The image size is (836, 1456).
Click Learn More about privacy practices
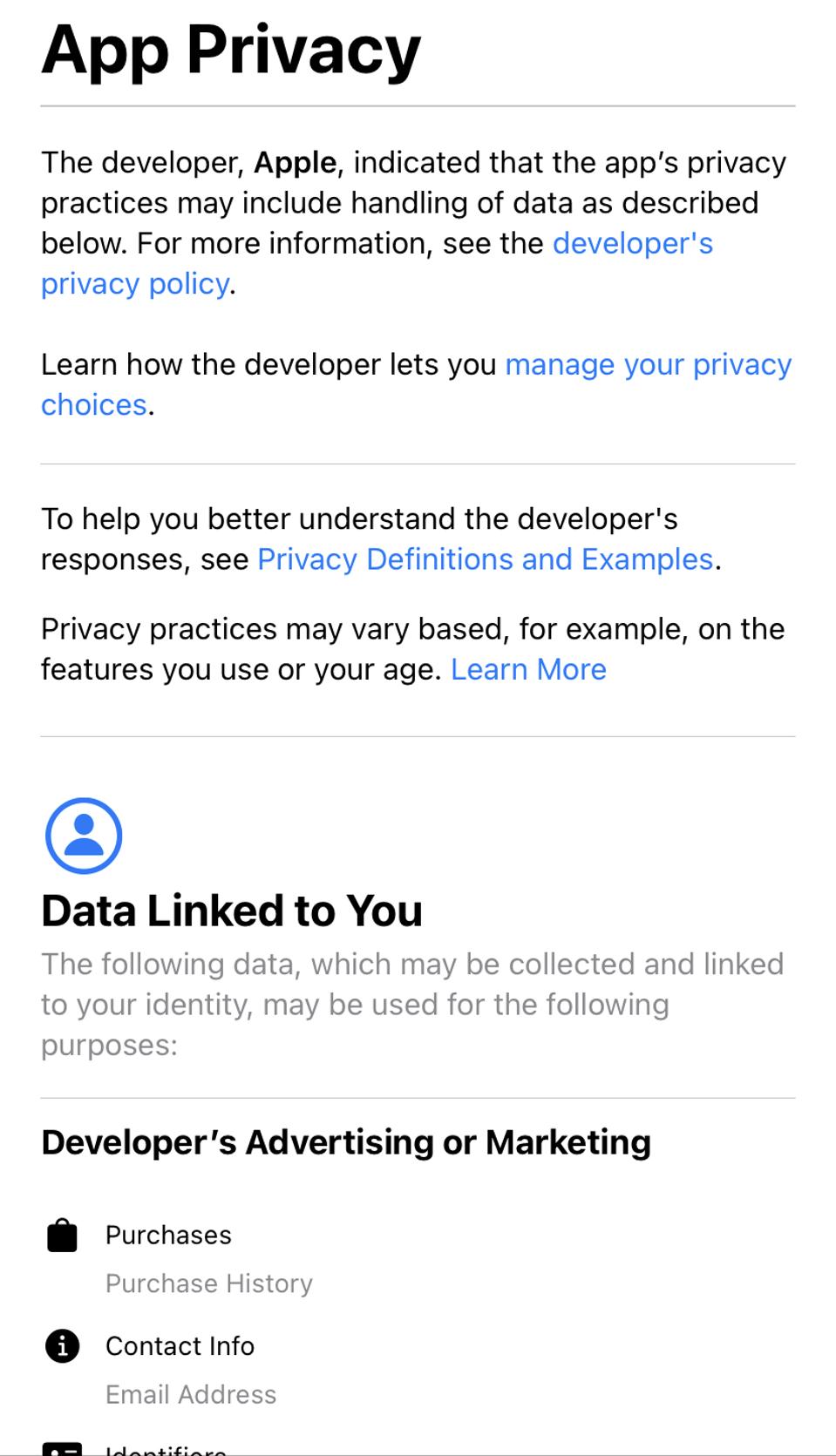pyautogui.click(x=528, y=669)
